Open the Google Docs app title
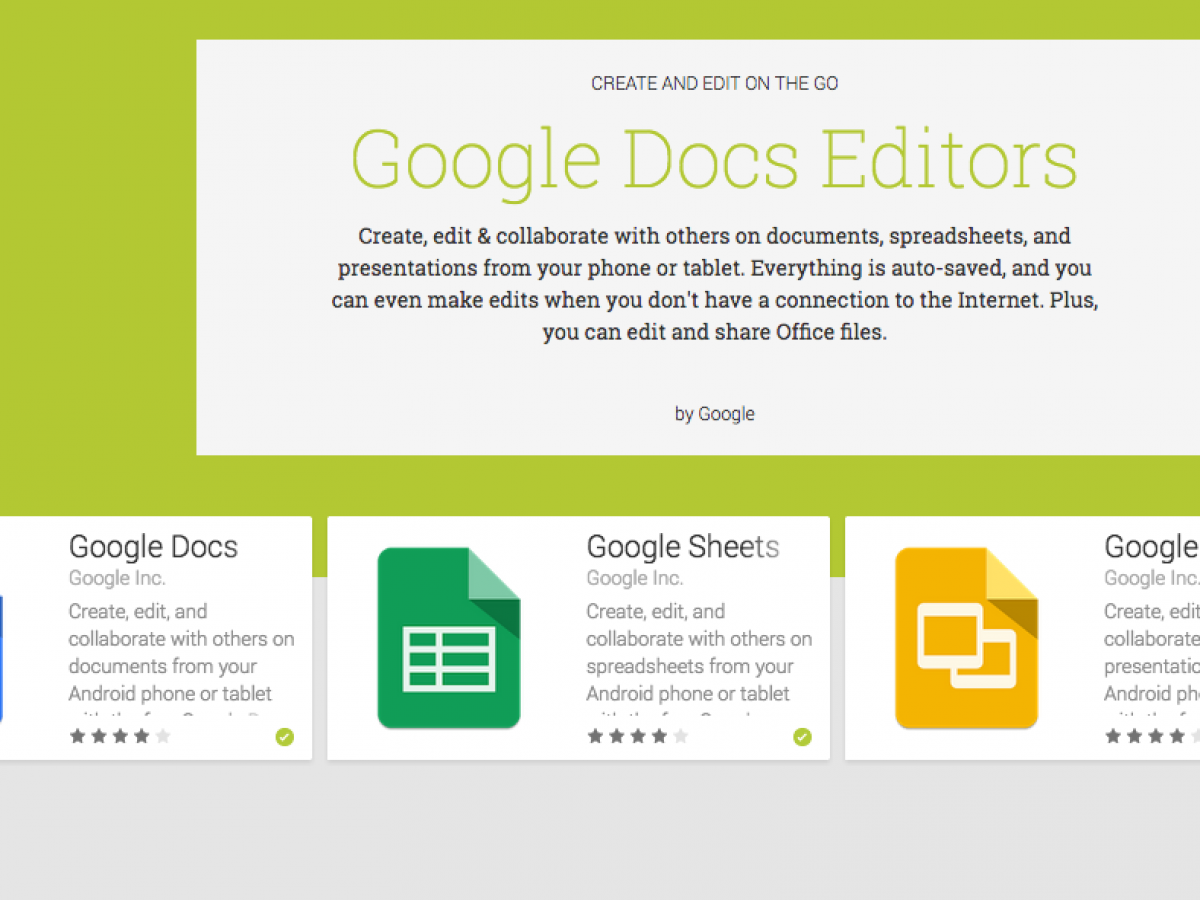1200x900 pixels. click(153, 547)
